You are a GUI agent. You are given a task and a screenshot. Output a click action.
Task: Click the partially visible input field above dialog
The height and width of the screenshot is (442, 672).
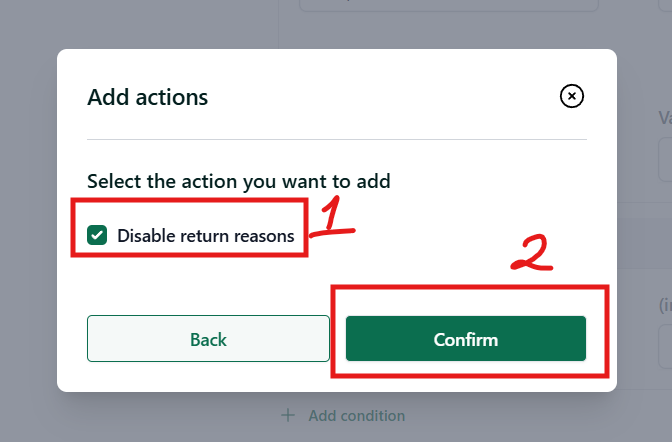click(448, 5)
